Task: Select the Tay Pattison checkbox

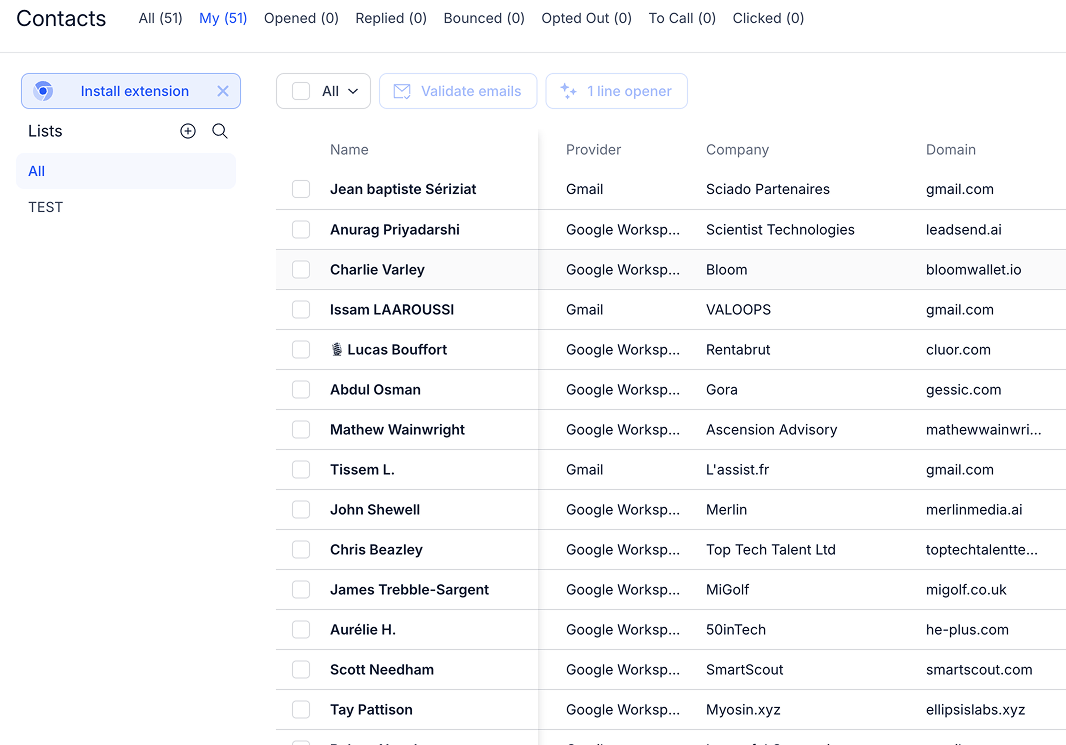Action: pos(301,710)
